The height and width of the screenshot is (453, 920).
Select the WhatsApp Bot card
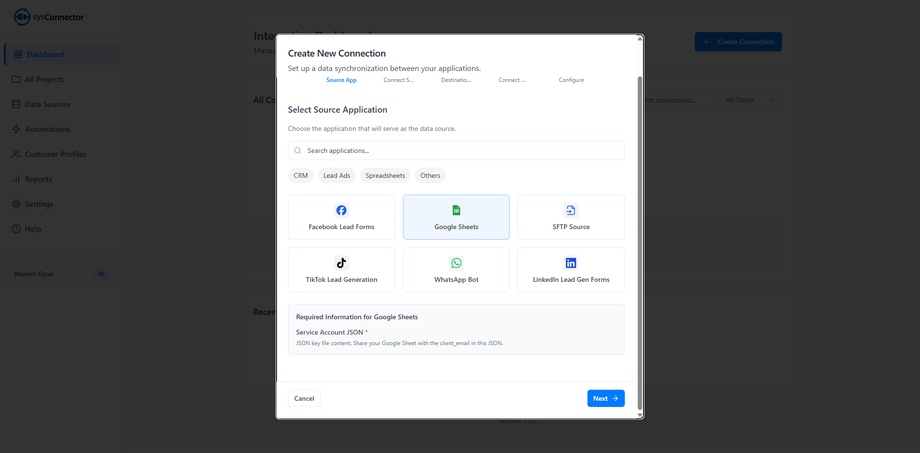(456, 270)
